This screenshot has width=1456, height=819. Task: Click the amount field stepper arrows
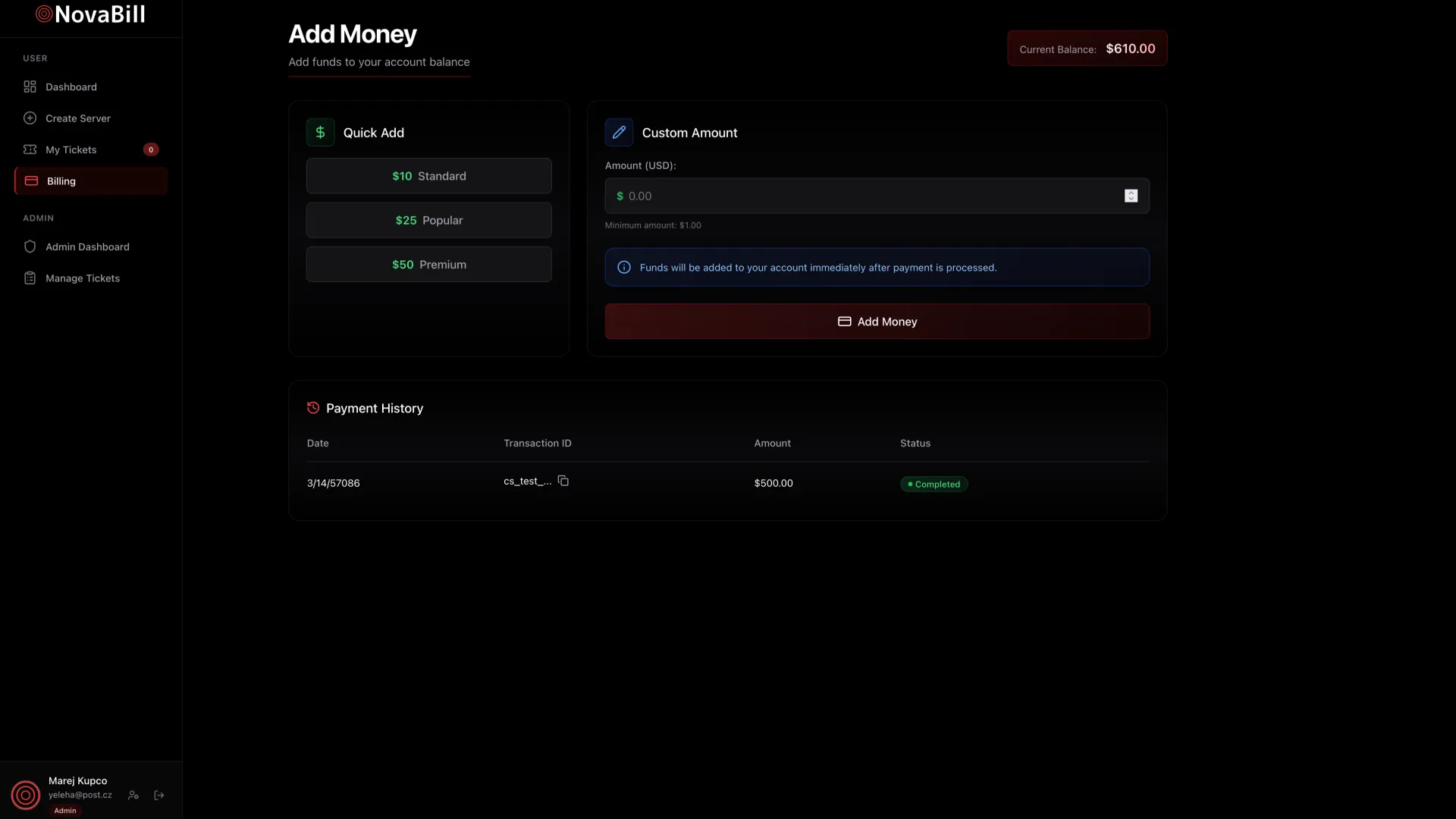pyautogui.click(x=1131, y=196)
